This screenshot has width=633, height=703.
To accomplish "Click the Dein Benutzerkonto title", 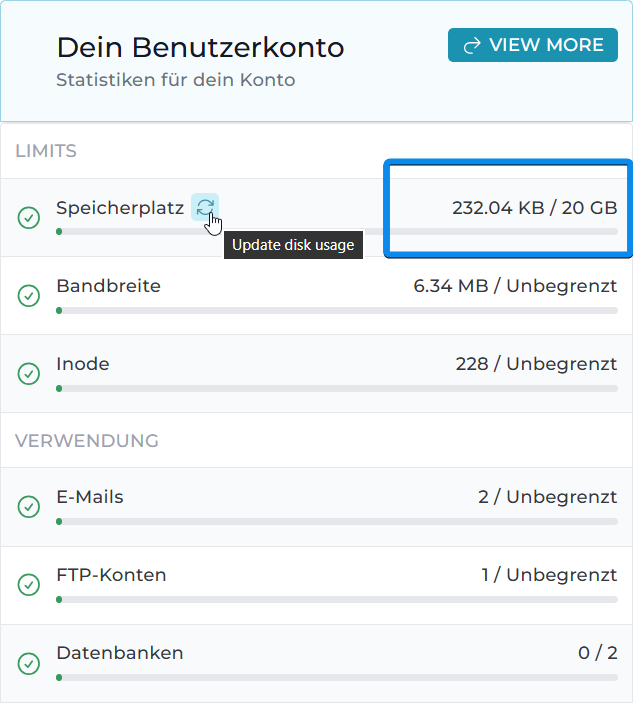I will tap(200, 47).
